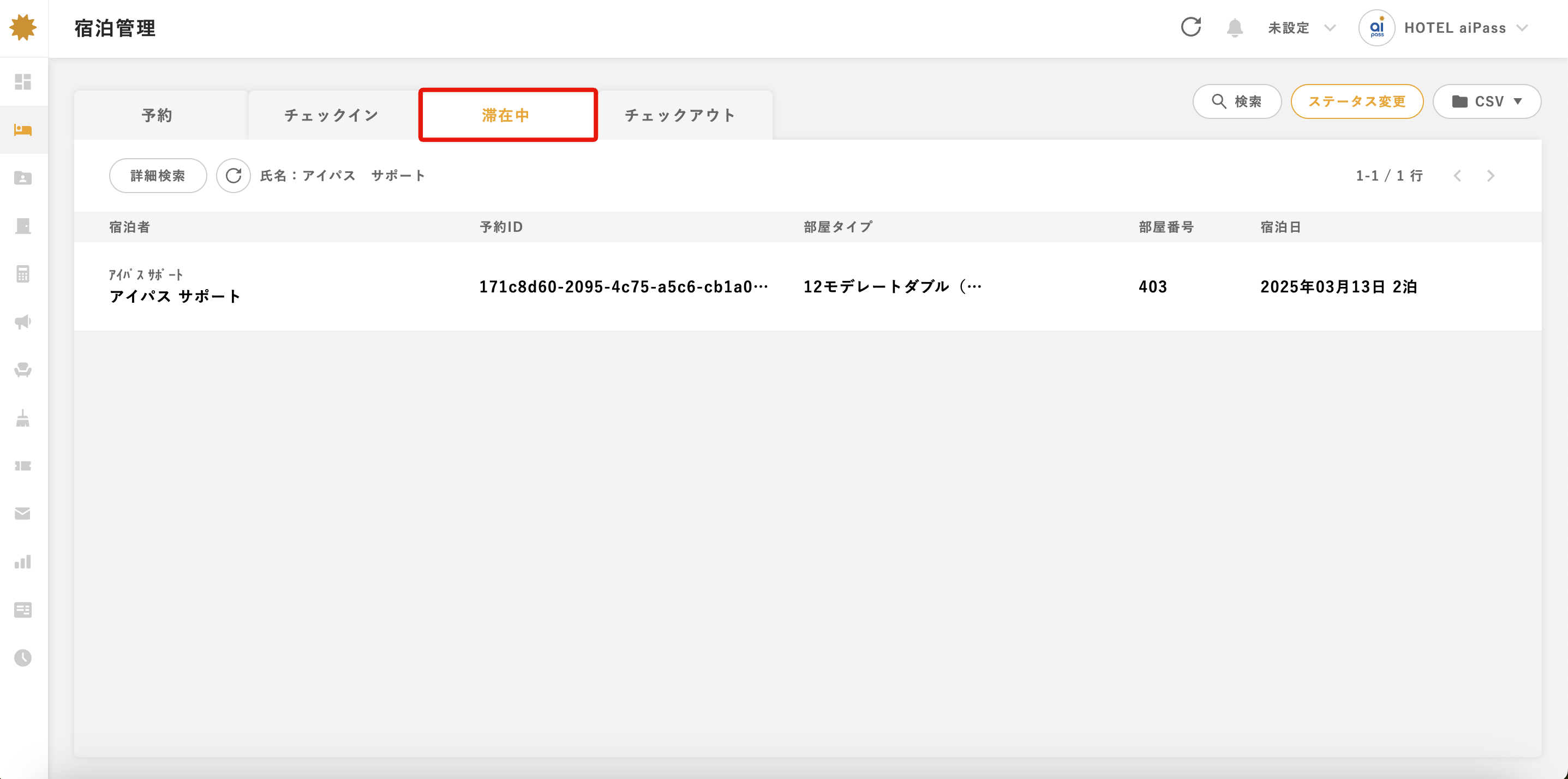Viewport: 1568px width, 779px height.
Task: Open the news article sidebar icon
Action: tap(23, 610)
